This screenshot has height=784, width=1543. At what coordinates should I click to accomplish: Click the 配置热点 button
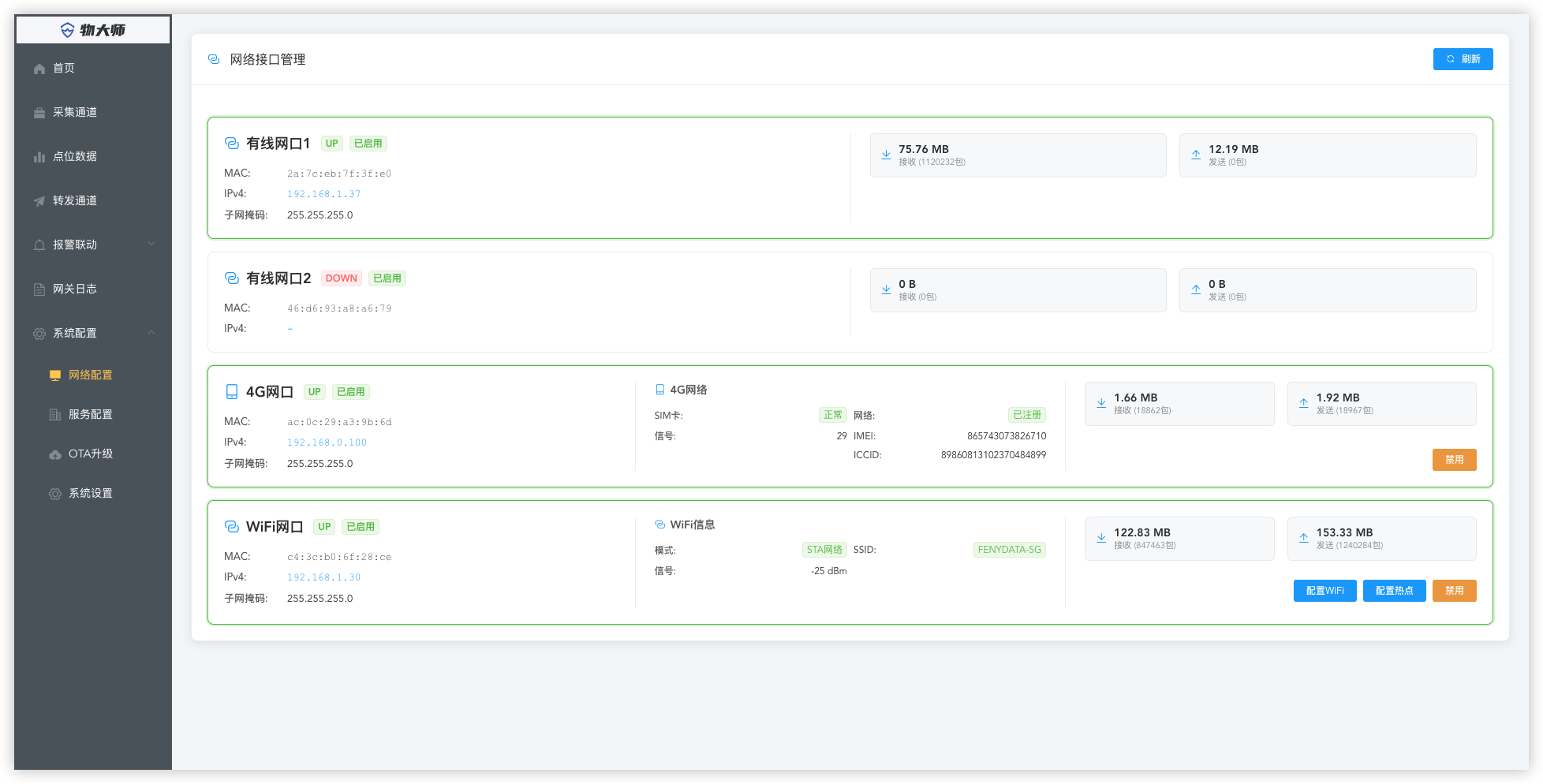1394,591
